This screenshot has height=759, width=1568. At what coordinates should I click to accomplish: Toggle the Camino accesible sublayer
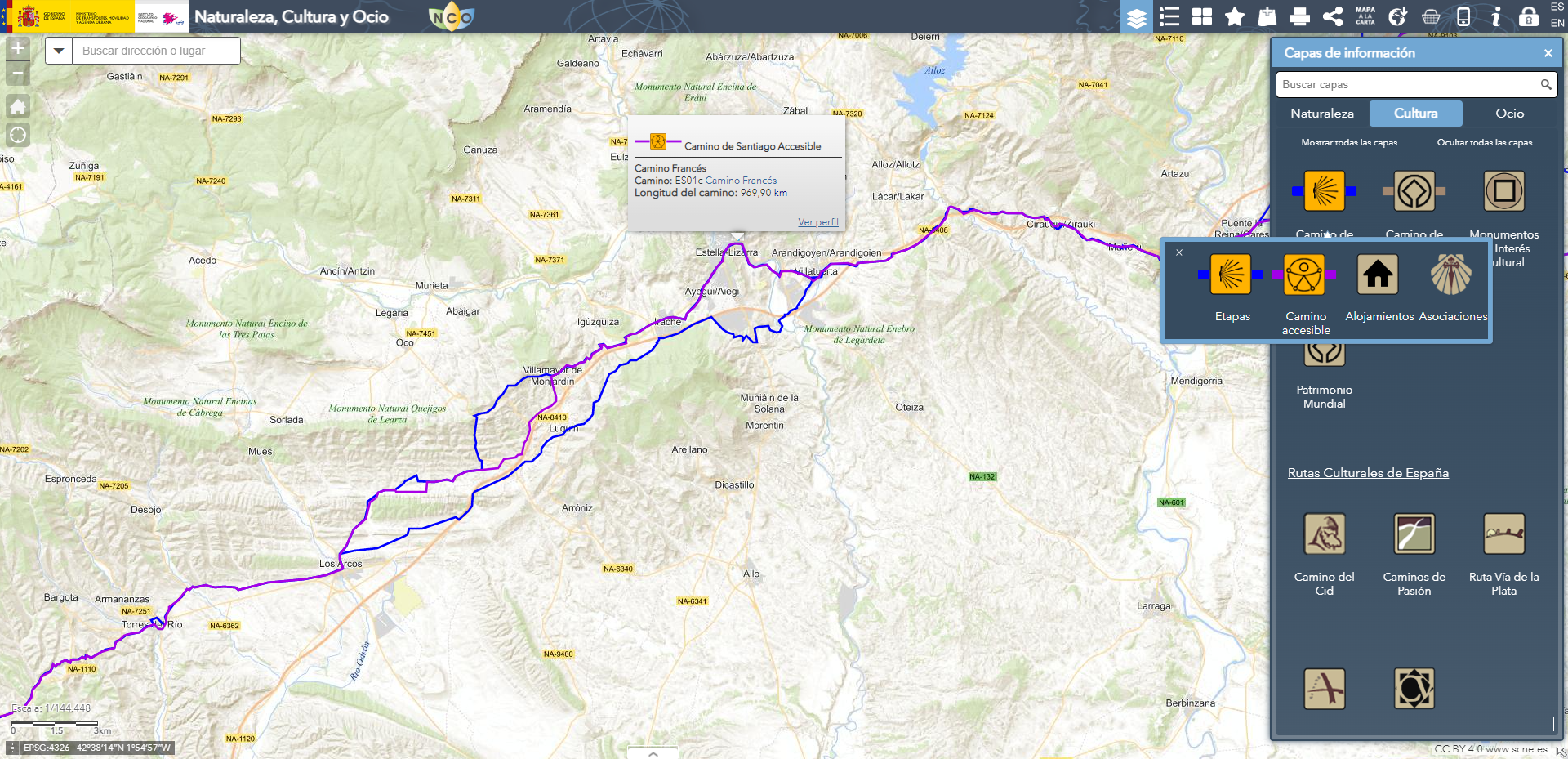1304,274
